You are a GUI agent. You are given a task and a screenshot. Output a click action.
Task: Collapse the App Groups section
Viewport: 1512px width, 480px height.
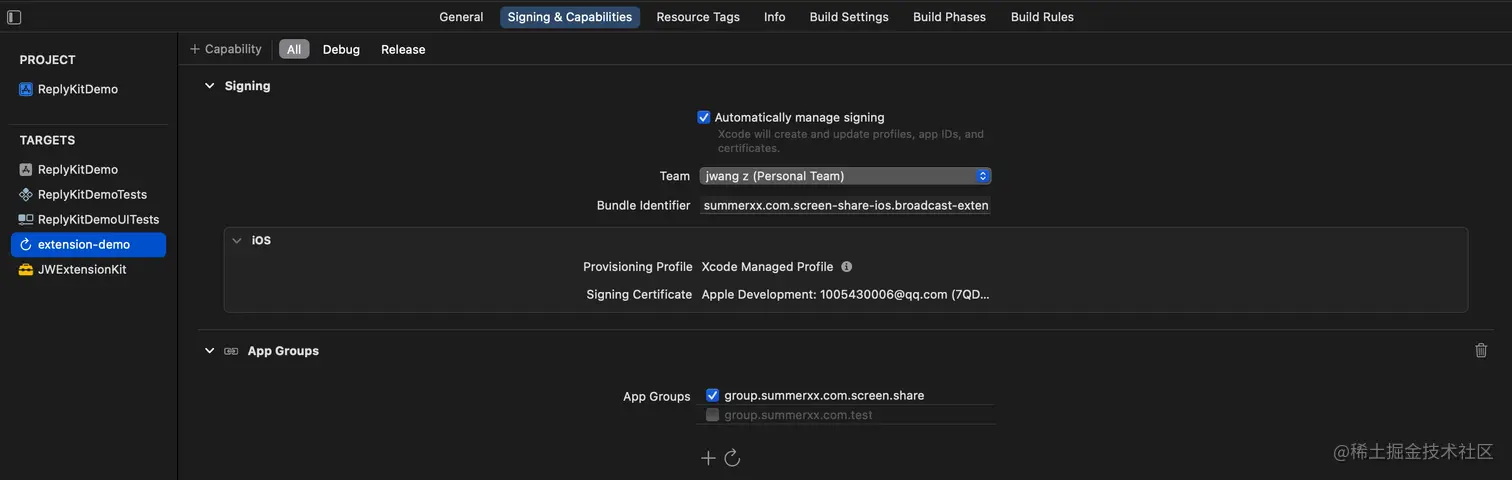pyautogui.click(x=209, y=351)
